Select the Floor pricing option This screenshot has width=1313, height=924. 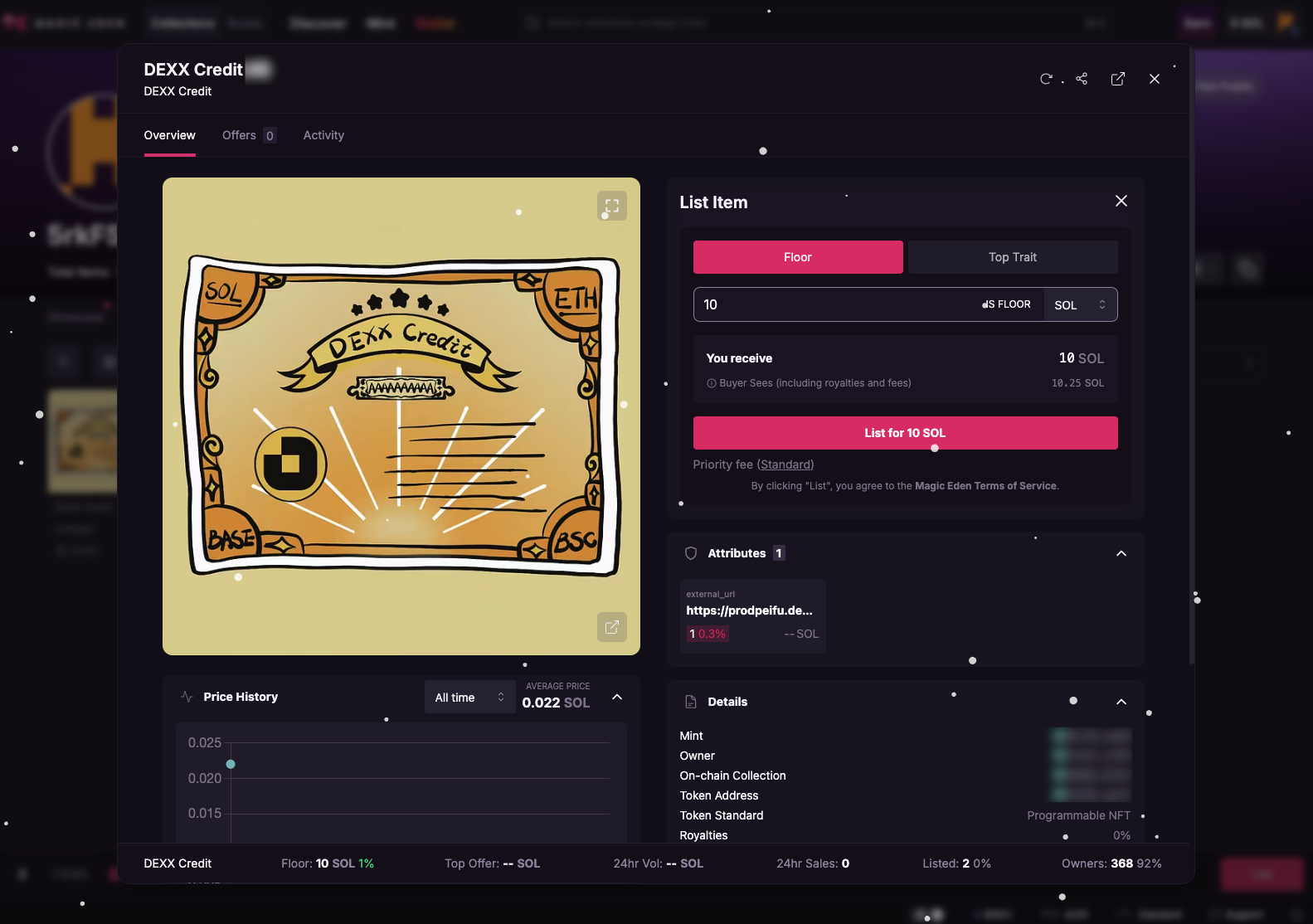798,257
